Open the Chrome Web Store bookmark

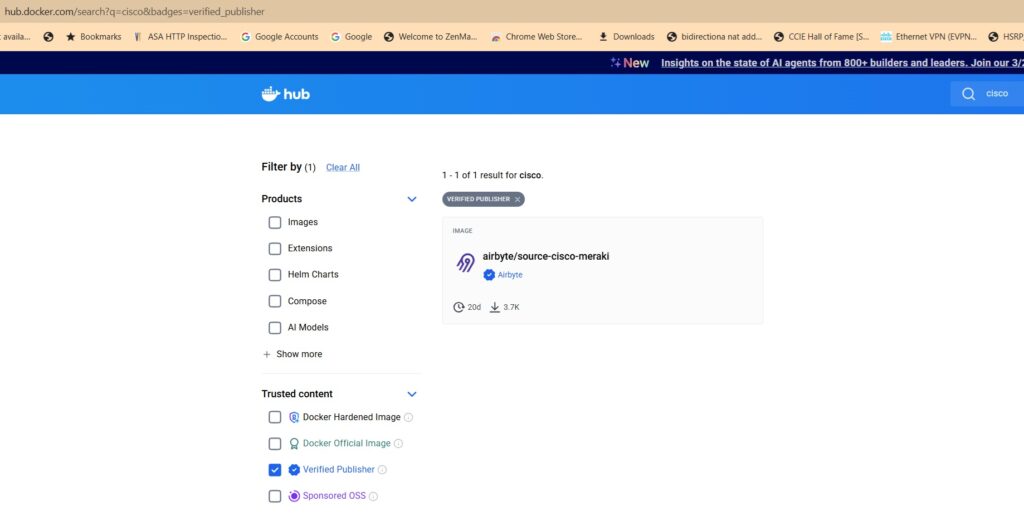536,37
